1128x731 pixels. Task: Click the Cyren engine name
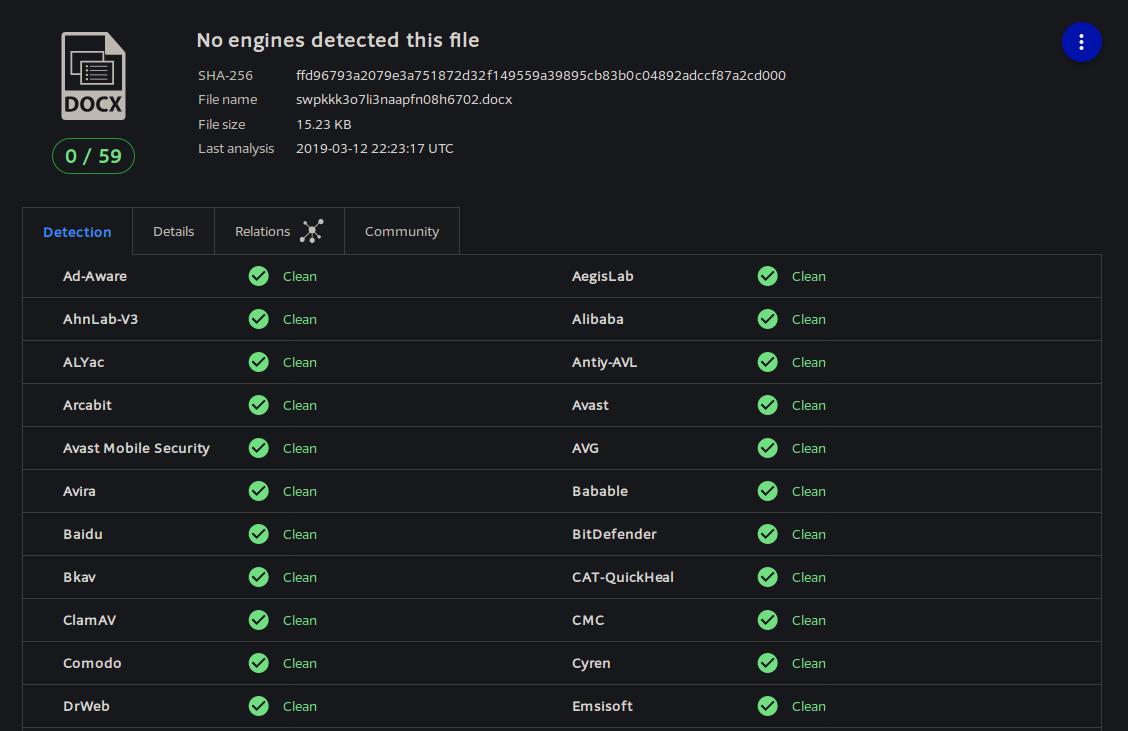tap(591, 663)
